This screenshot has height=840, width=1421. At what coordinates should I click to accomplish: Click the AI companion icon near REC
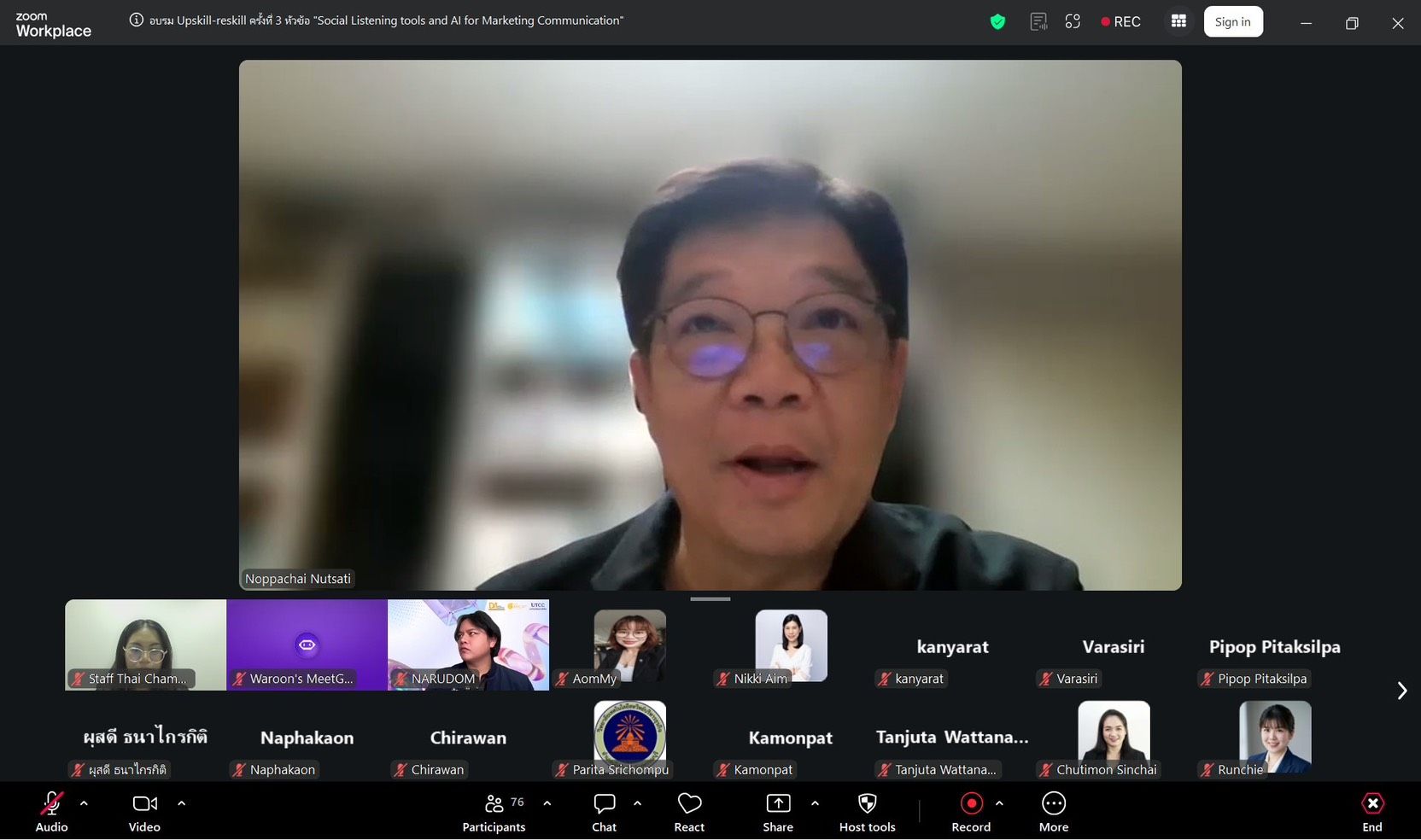click(1073, 21)
